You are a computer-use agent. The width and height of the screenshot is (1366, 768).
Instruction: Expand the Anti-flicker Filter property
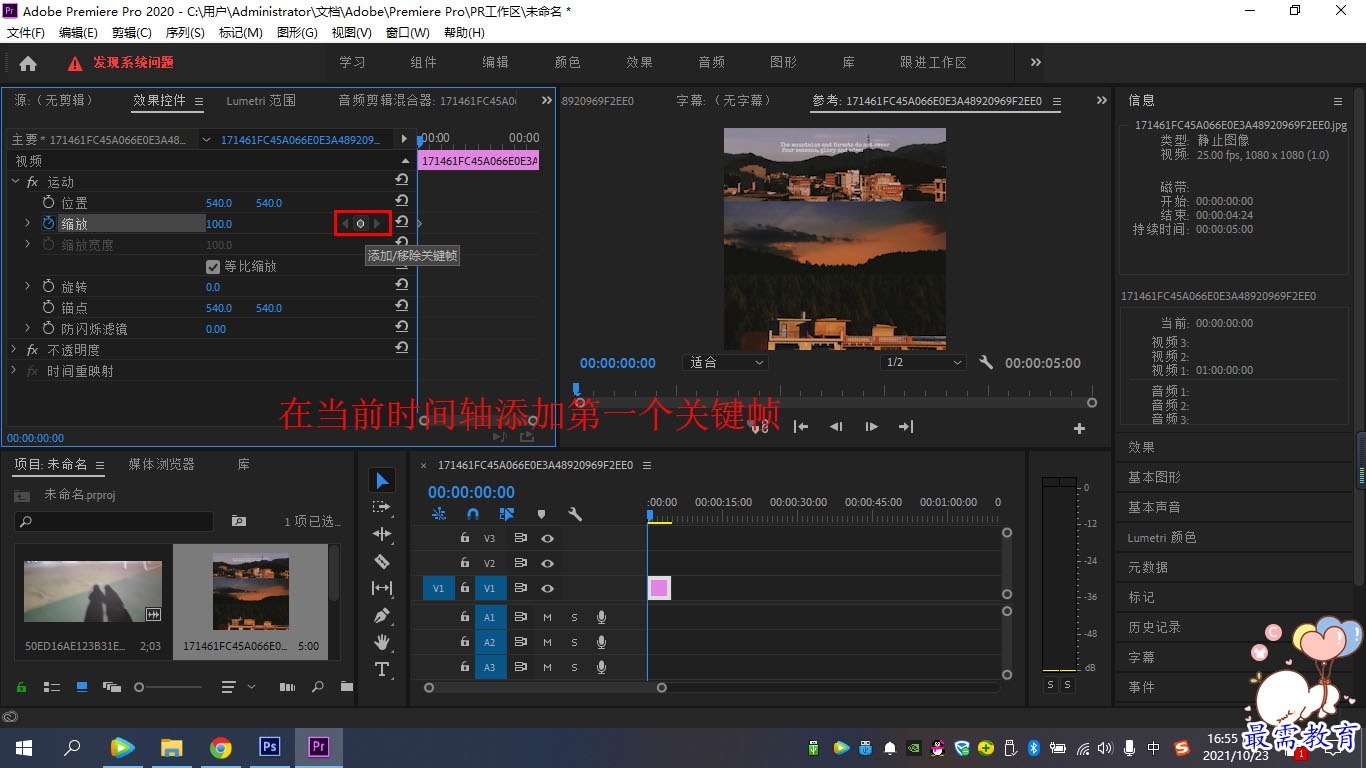point(27,328)
